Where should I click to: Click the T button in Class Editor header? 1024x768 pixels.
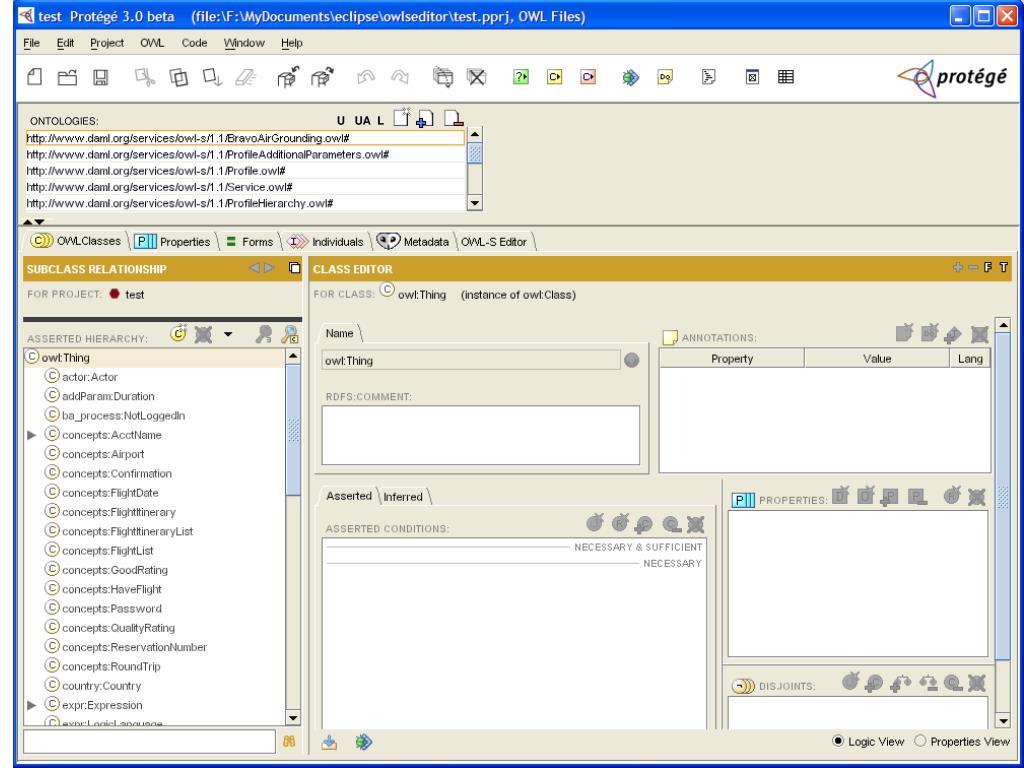point(1004,267)
